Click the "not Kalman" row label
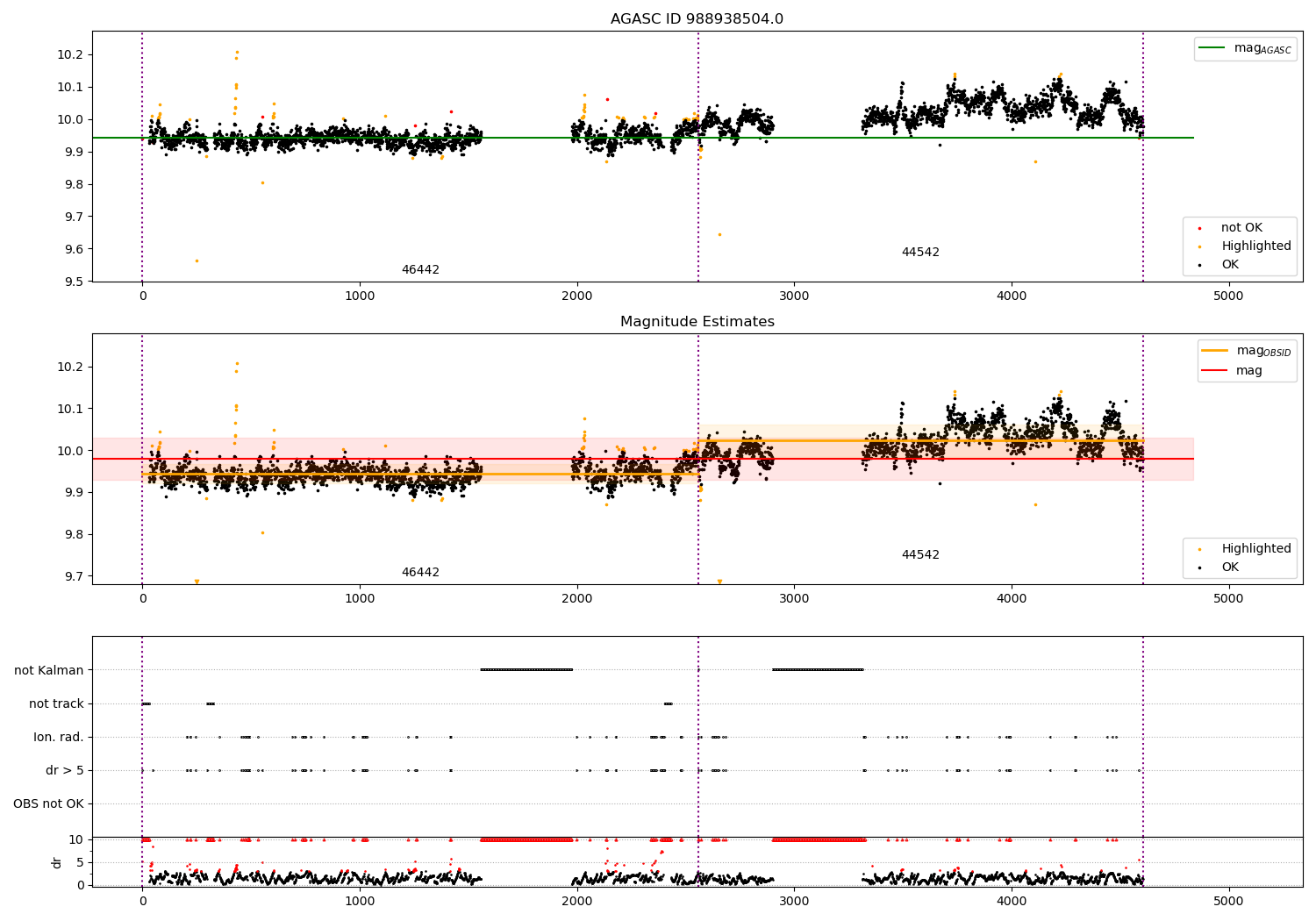1316x921 pixels. [x=49, y=670]
